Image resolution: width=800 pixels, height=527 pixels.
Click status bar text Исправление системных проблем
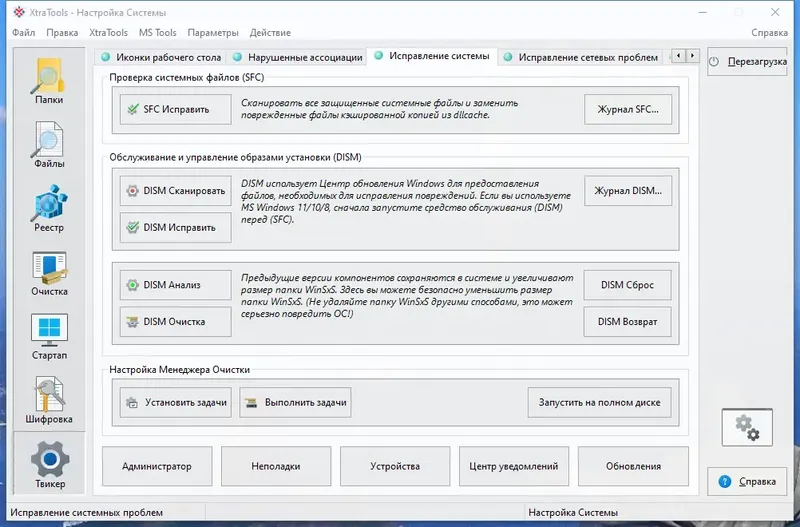pyautogui.click(x=87, y=512)
